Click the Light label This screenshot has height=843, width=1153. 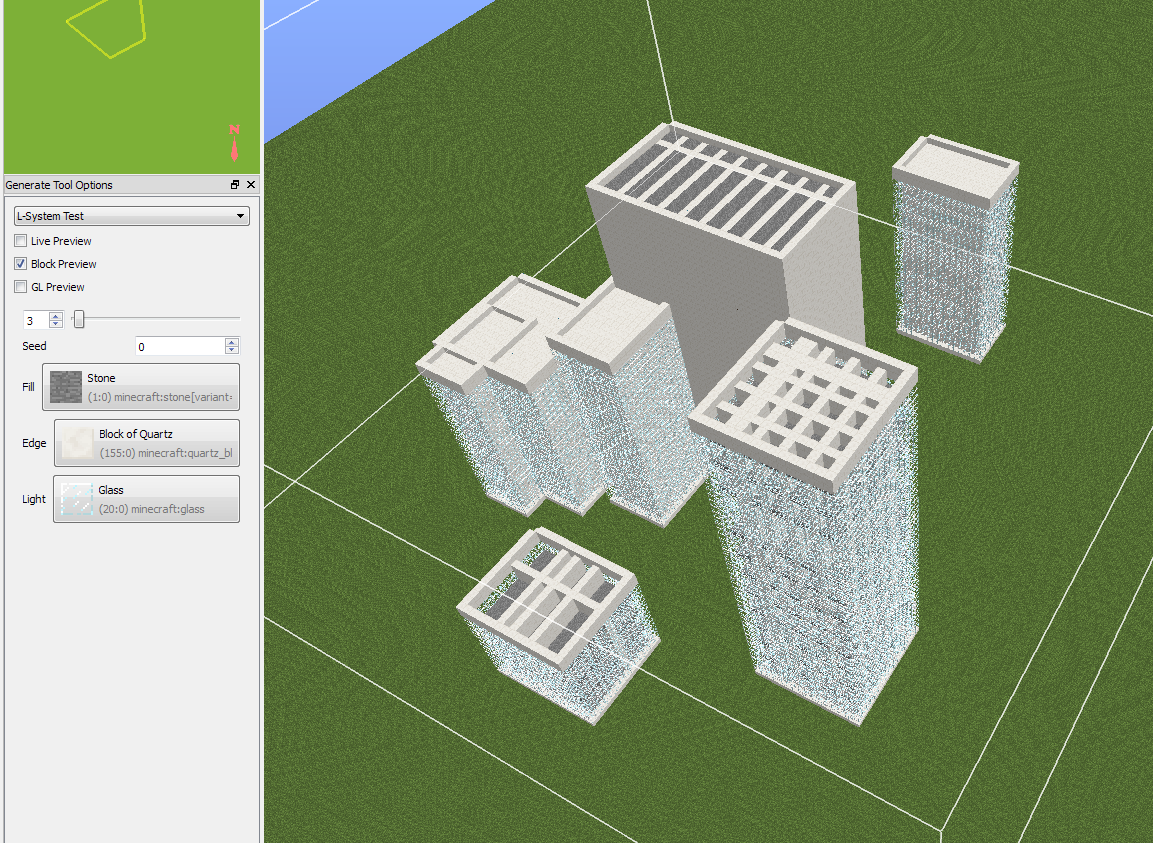pyautogui.click(x=34, y=499)
